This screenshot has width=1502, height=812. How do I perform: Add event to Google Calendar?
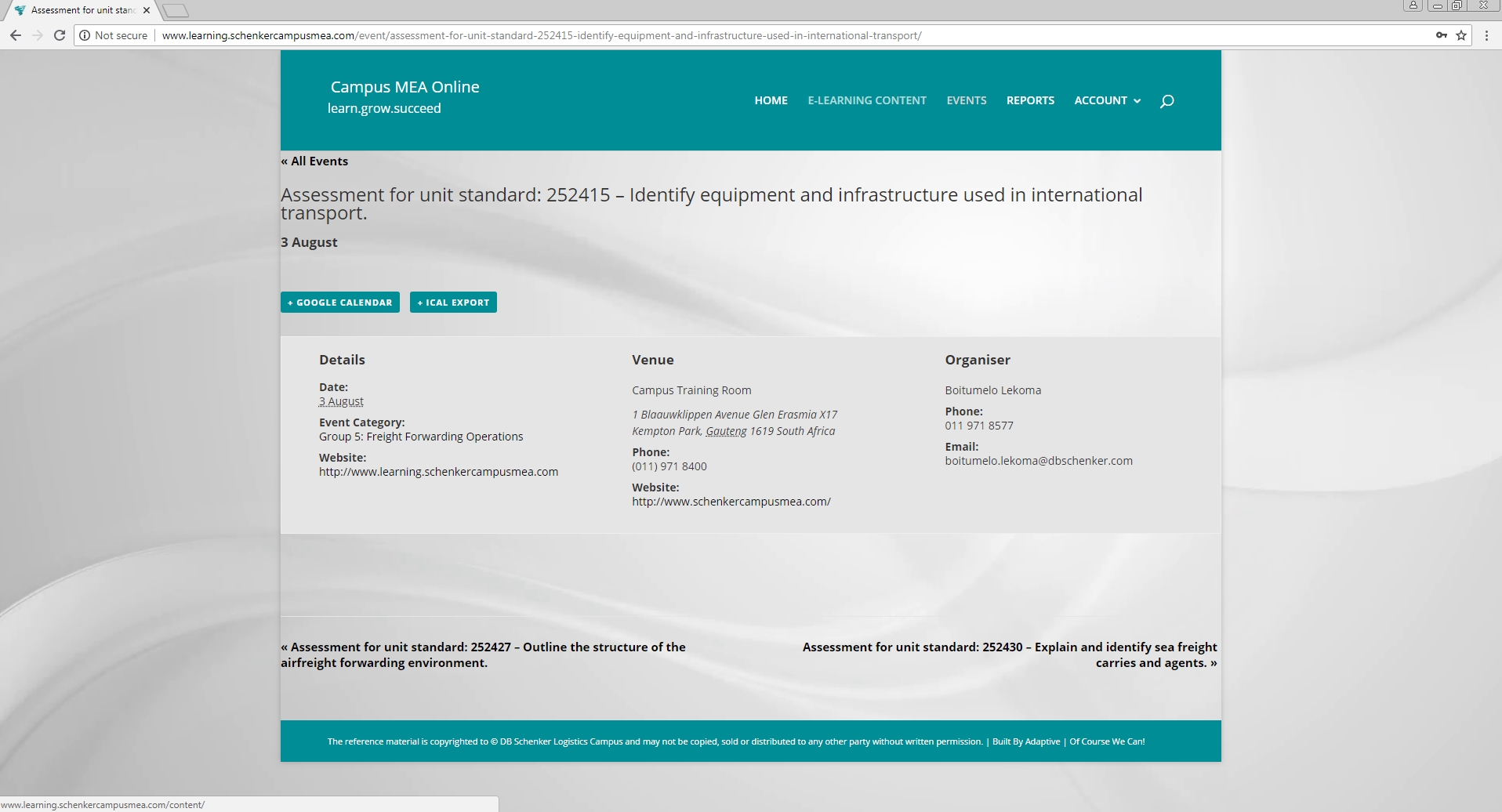coord(340,303)
